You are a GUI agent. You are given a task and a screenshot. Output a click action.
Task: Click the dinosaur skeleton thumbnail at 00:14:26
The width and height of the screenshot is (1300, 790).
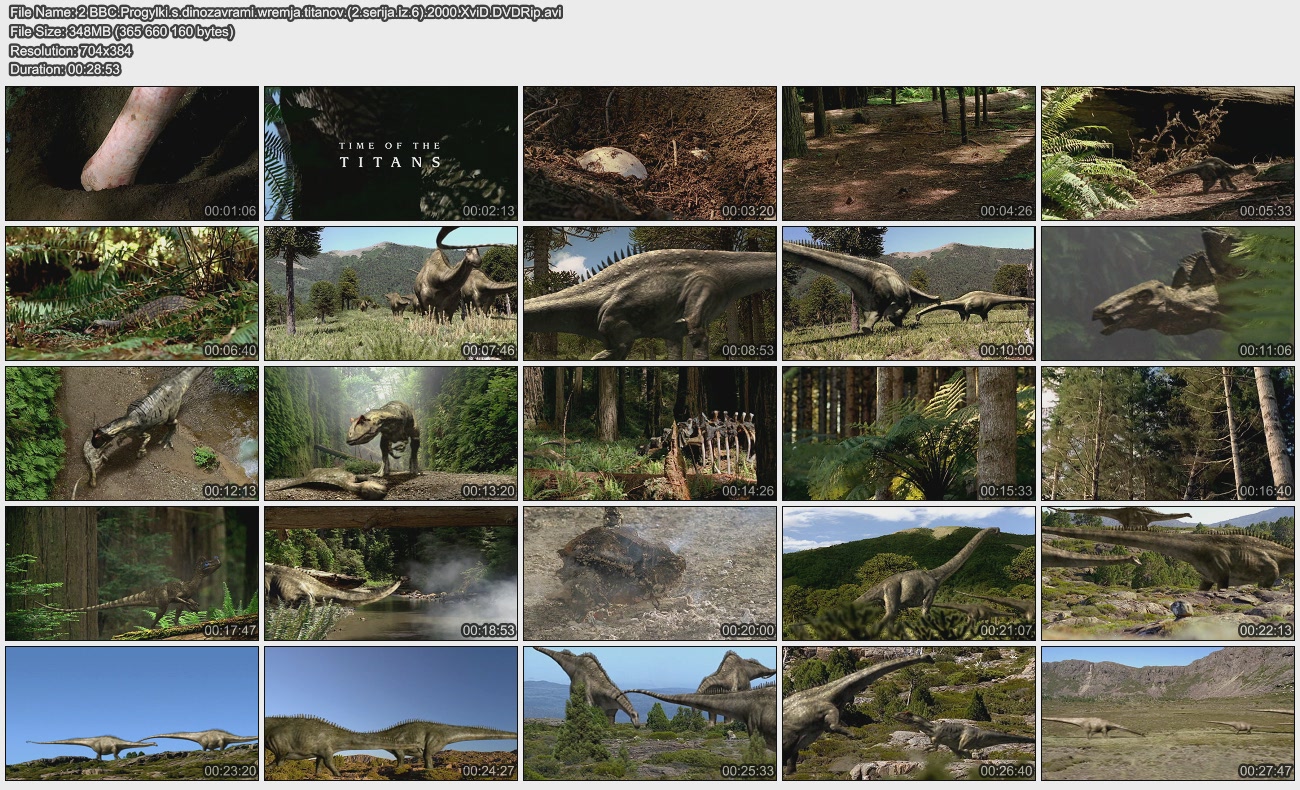650,433
